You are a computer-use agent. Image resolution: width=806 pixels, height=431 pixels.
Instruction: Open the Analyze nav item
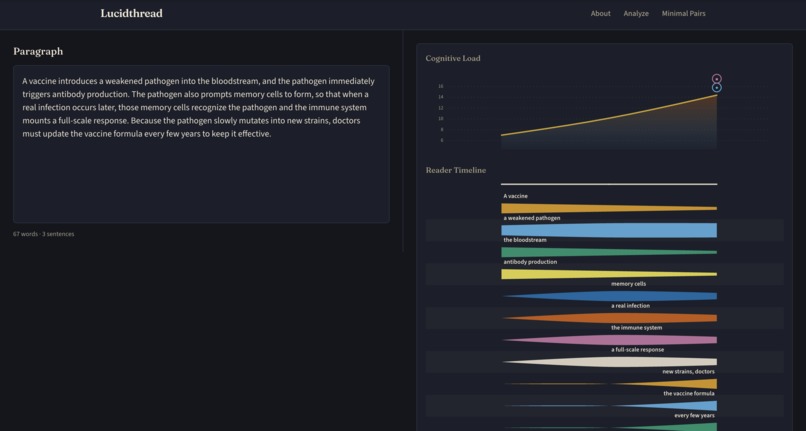tap(636, 13)
